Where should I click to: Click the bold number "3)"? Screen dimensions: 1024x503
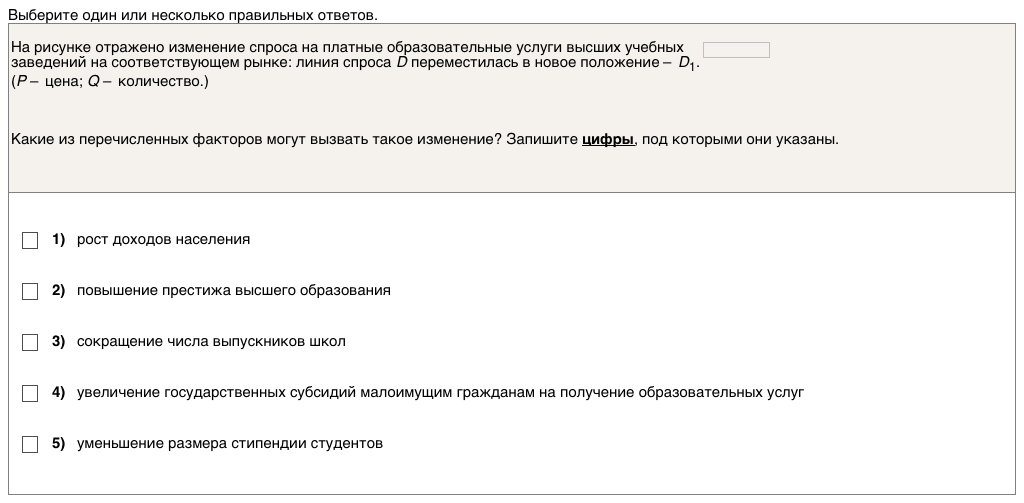tap(58, 342)
